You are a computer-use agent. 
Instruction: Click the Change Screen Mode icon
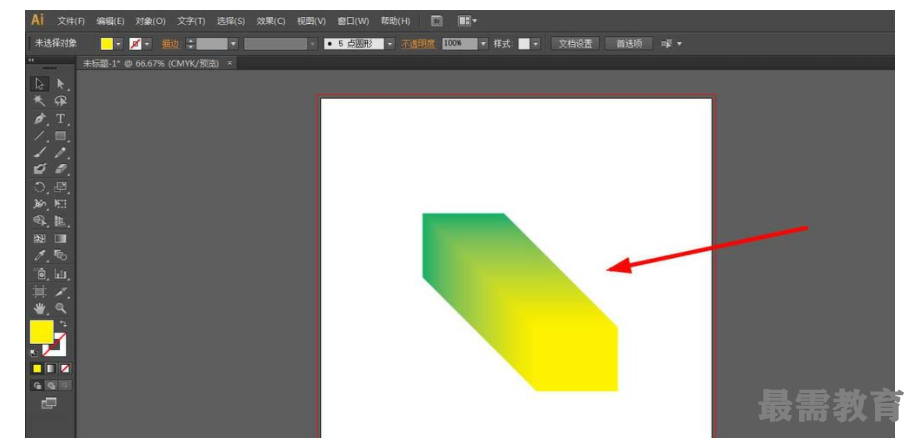(x=49, y=403)
